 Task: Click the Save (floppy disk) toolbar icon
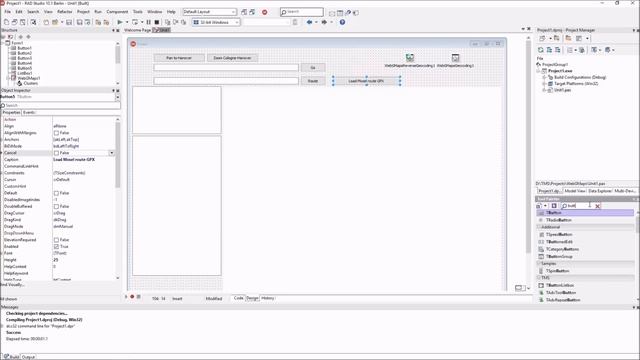click(69, 22)
